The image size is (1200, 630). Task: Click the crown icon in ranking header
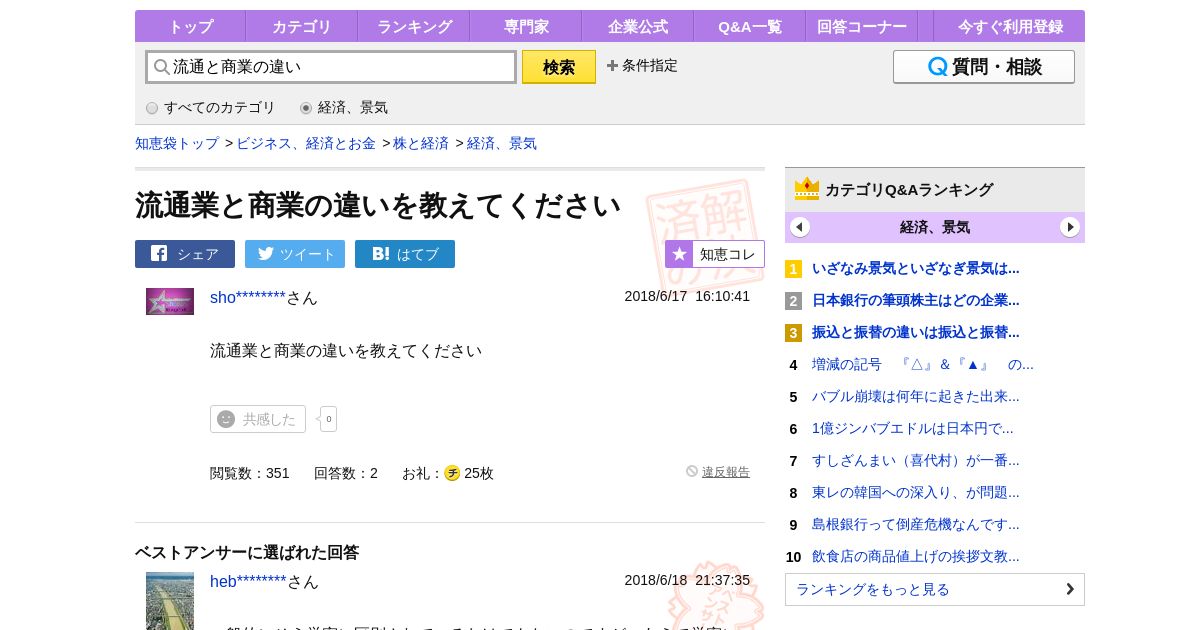[807, 188]
